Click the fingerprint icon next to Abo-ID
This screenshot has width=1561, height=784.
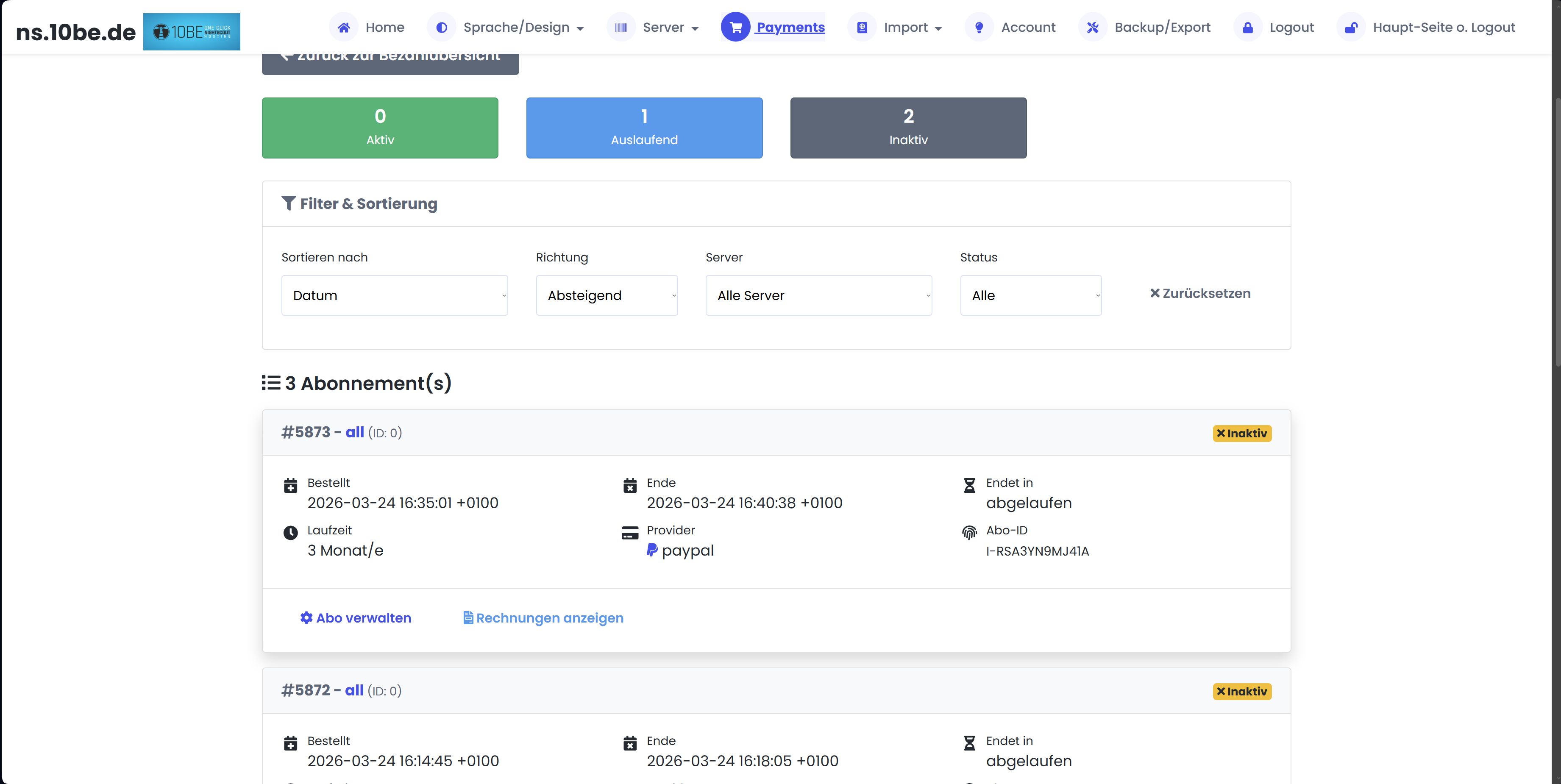coord(970,533)
